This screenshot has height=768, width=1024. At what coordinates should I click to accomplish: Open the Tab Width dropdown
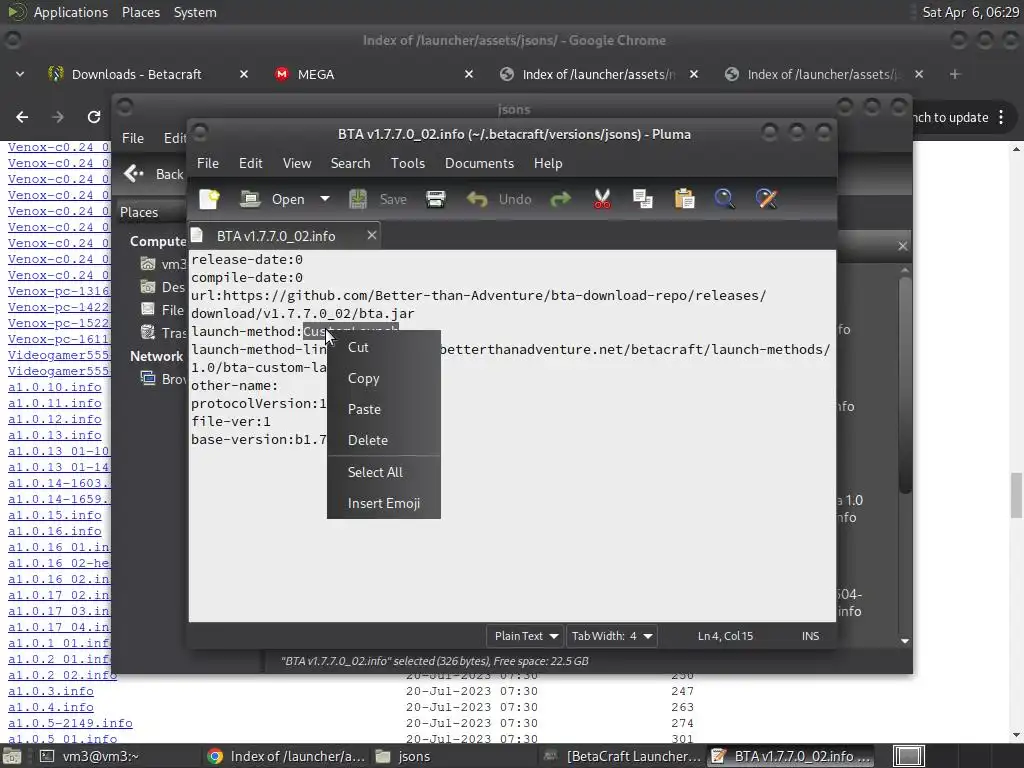[612, 636]
